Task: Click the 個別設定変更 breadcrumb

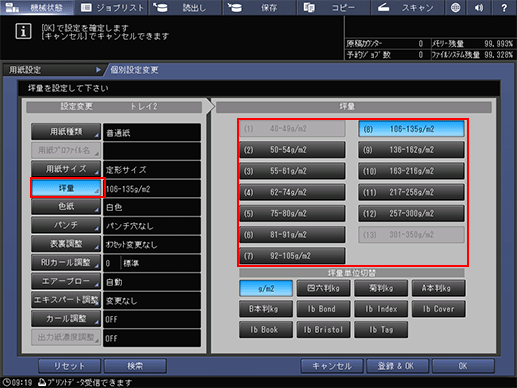Action: tap(134, 70)
